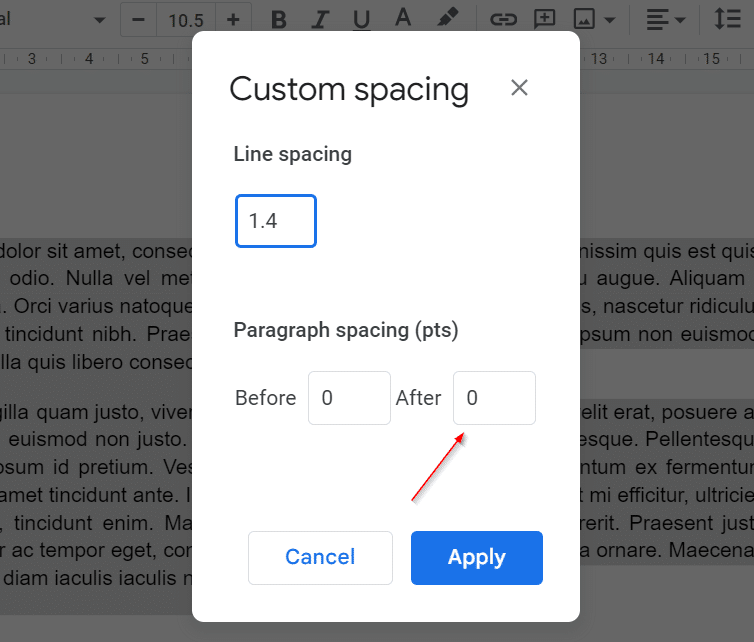The width and height of the screenshot is (754, 642).
Task: Apply the custom spacing settings
Action: tap(477, 558)
